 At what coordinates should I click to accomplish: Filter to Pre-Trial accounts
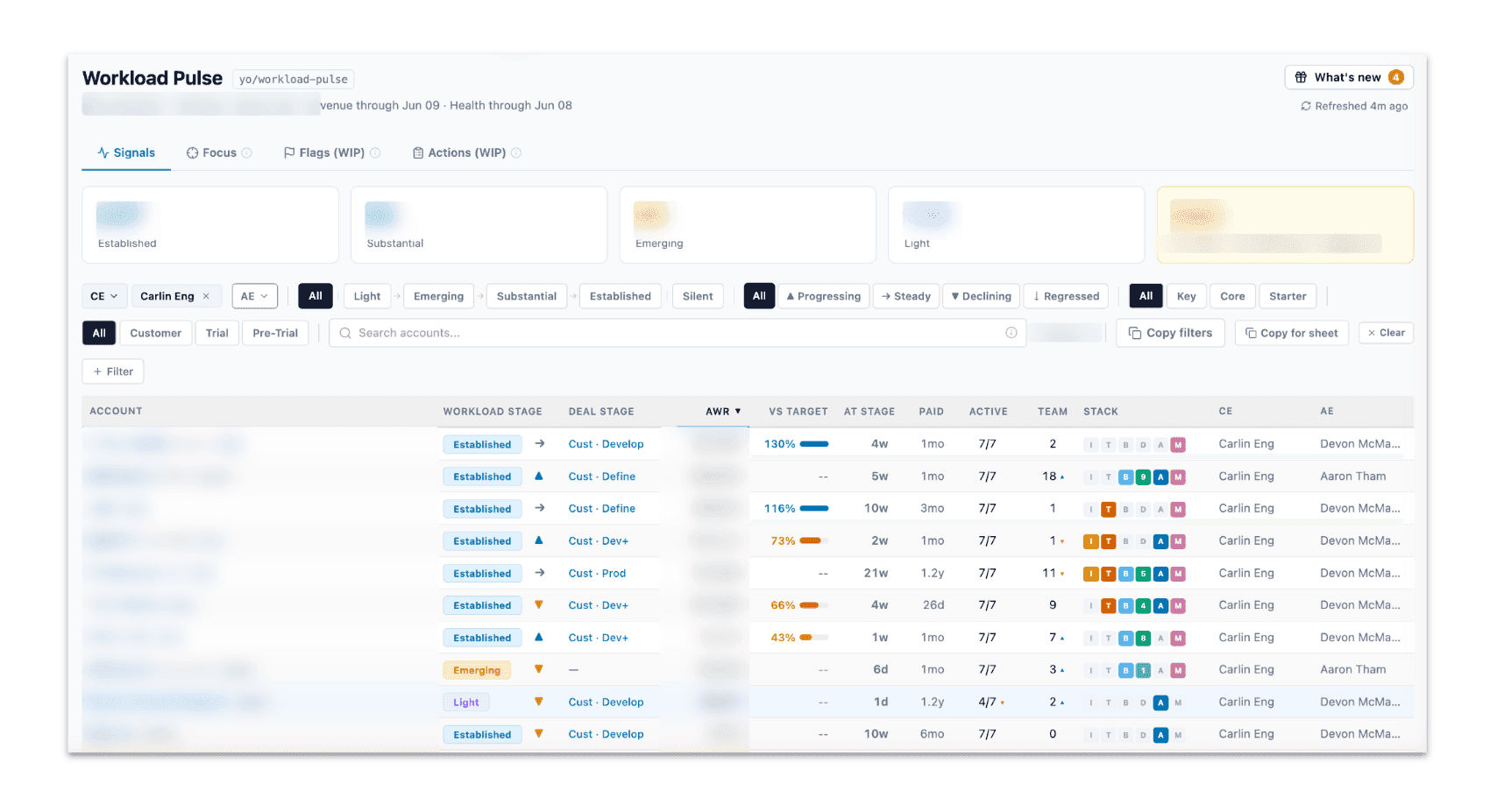275,333
